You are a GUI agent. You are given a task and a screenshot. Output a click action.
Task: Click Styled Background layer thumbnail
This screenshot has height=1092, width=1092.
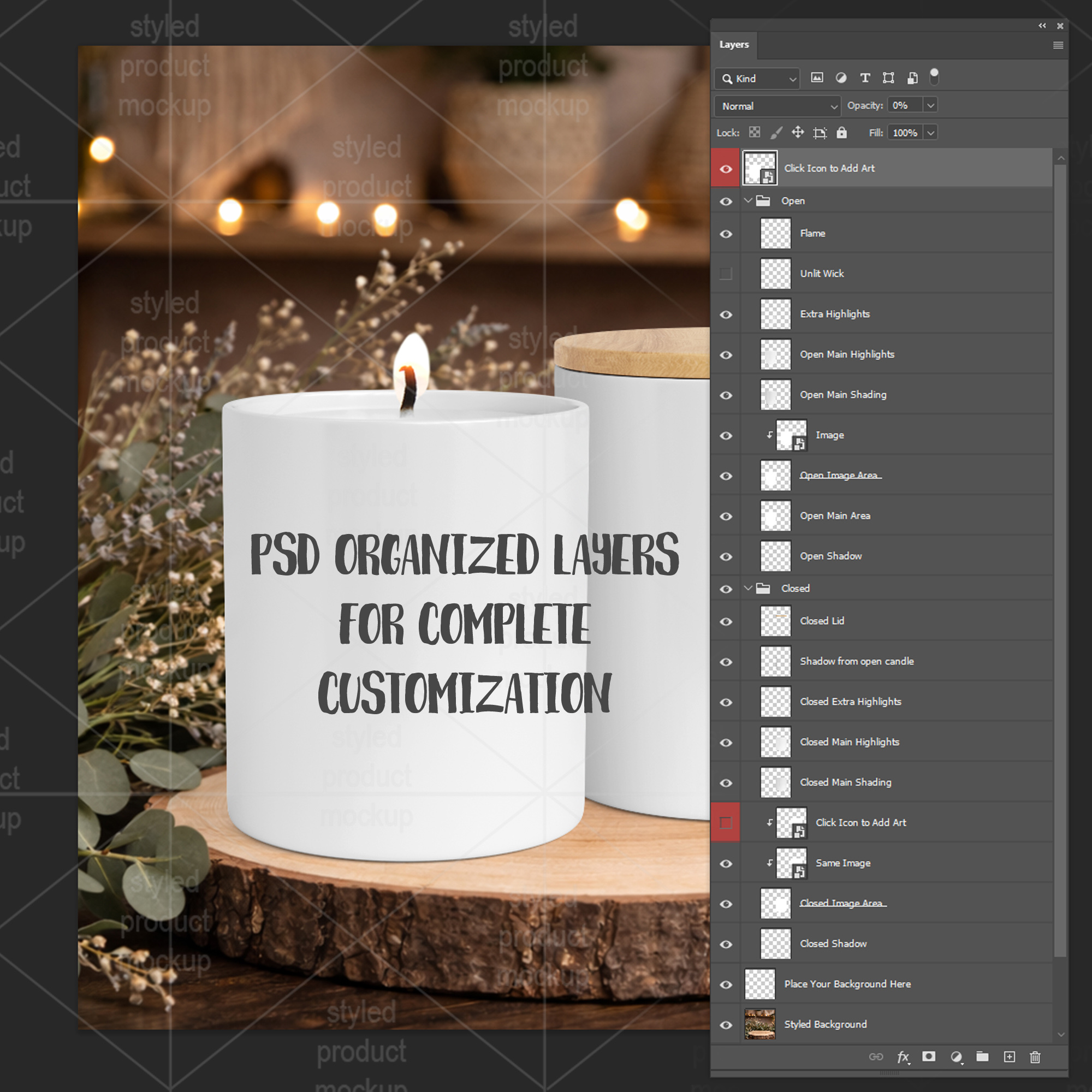tap(759, 1025)
